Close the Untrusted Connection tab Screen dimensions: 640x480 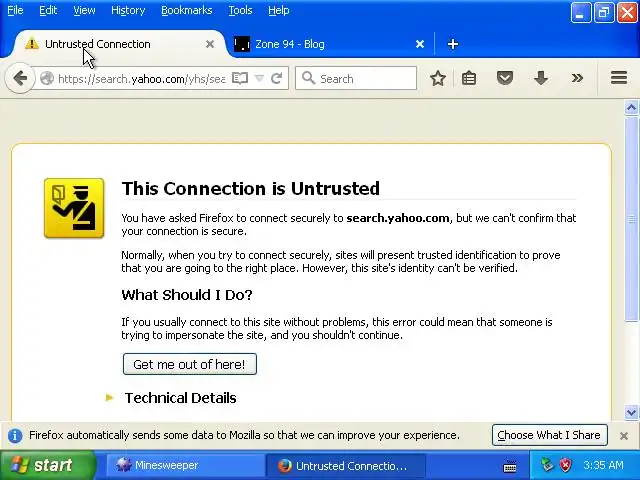(210, 44)
